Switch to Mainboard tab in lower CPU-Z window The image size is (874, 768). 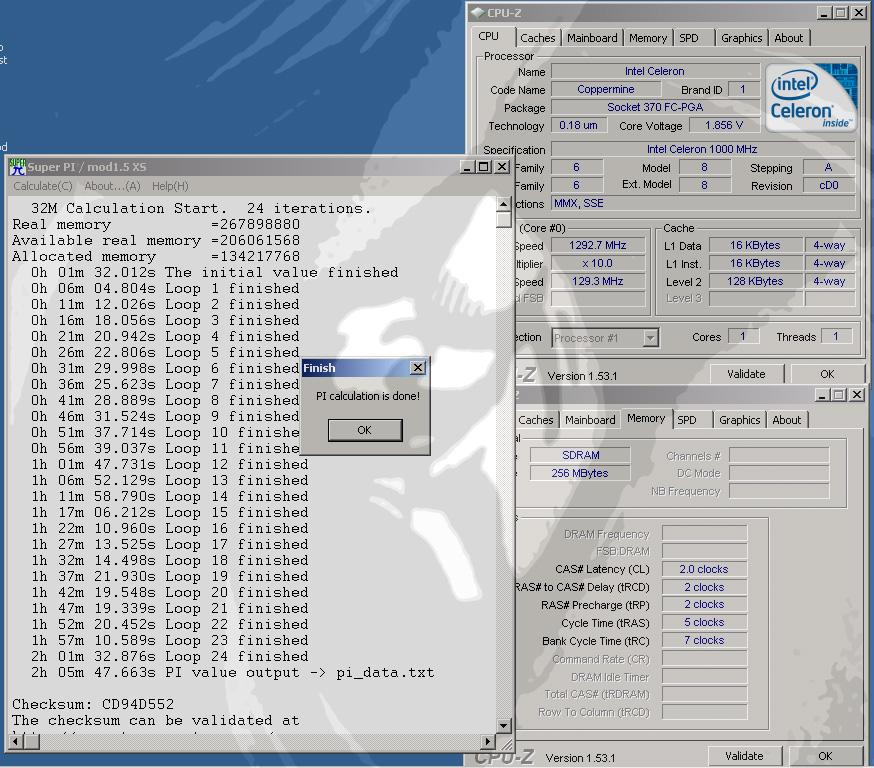pyautogui.click(x=590, y=420)
